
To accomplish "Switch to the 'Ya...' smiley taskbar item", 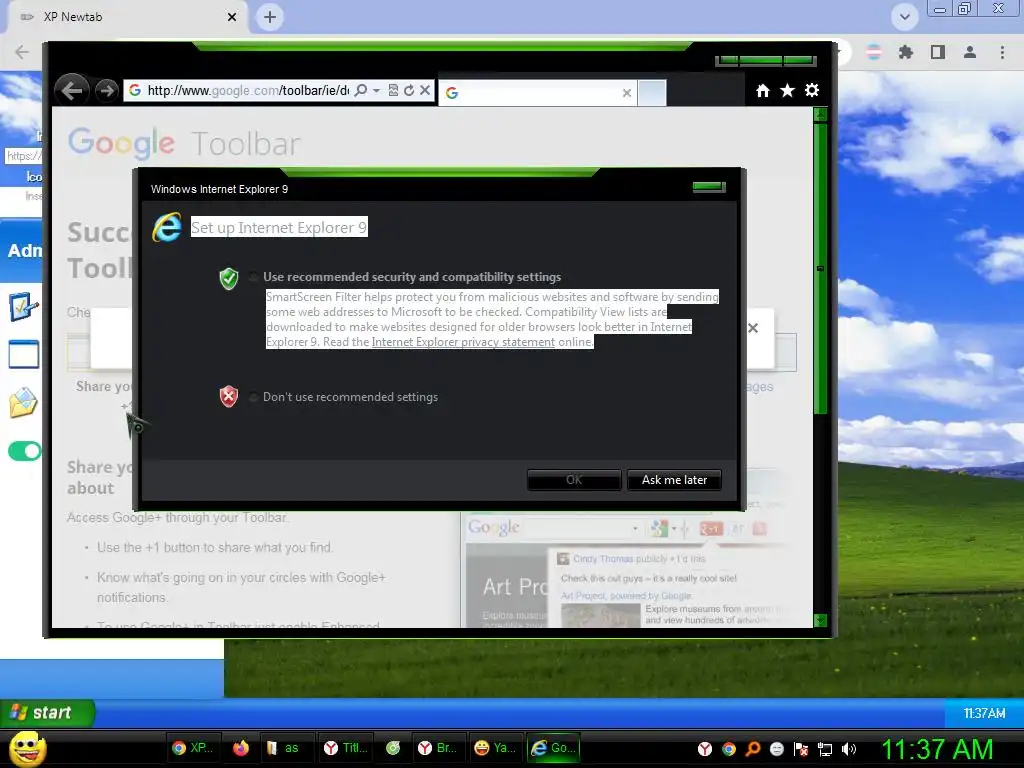I will (x=496, y=748).
